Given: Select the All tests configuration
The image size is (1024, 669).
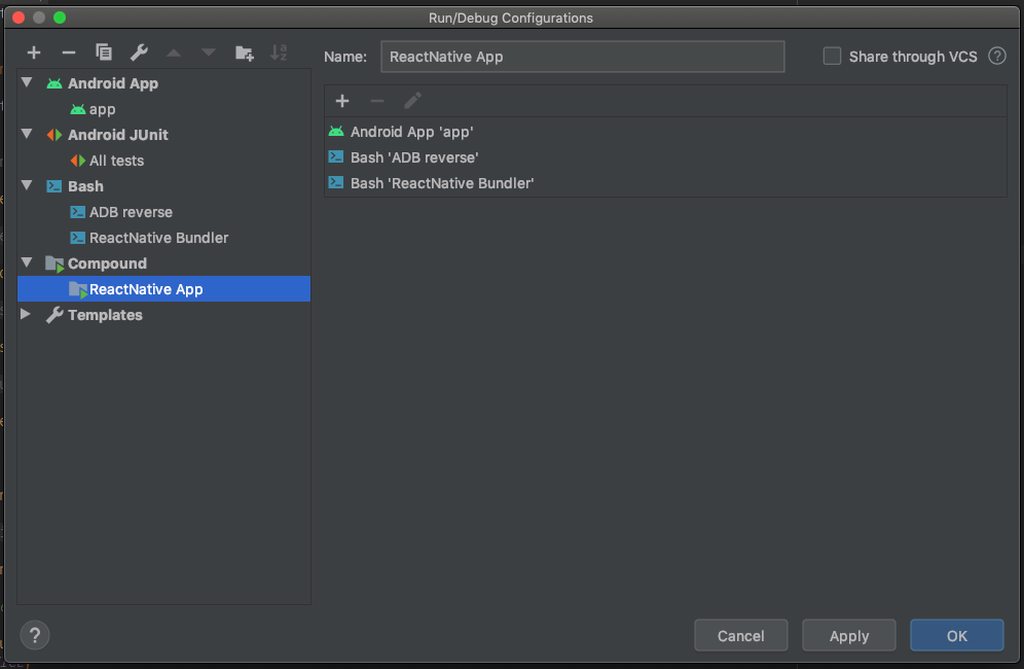Looking at the screenshot, I should (x=163, y=161).
